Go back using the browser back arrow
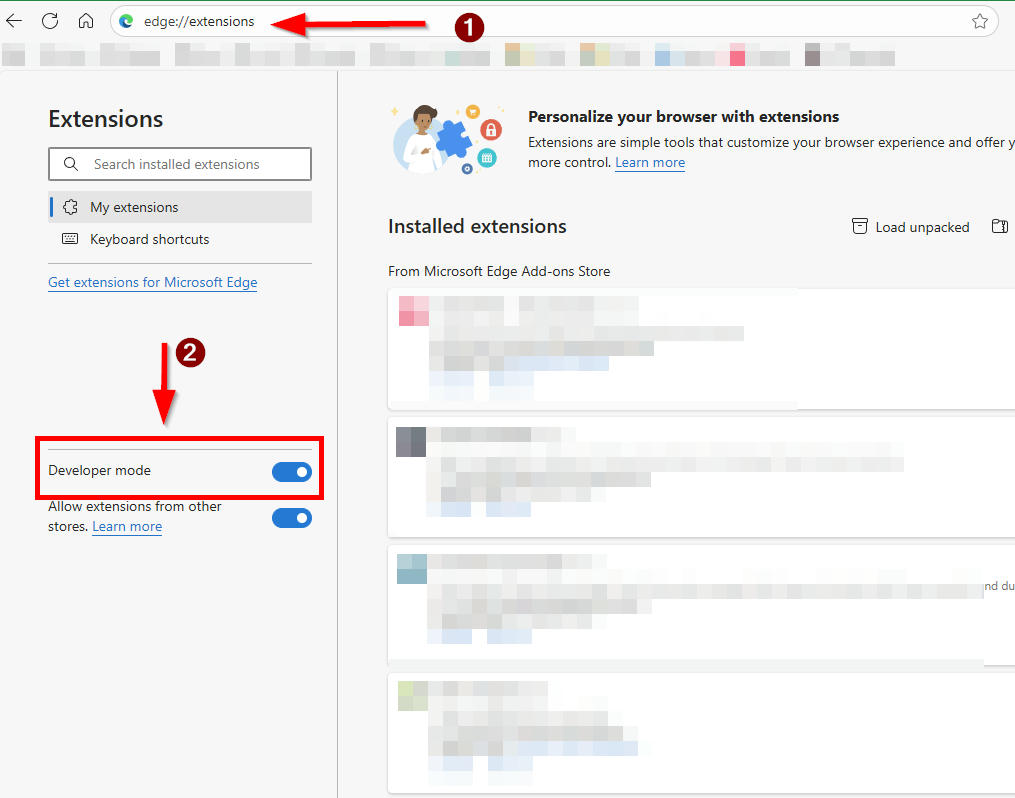The height and width of the screenshot is (798, 1015). coord(14,21)
